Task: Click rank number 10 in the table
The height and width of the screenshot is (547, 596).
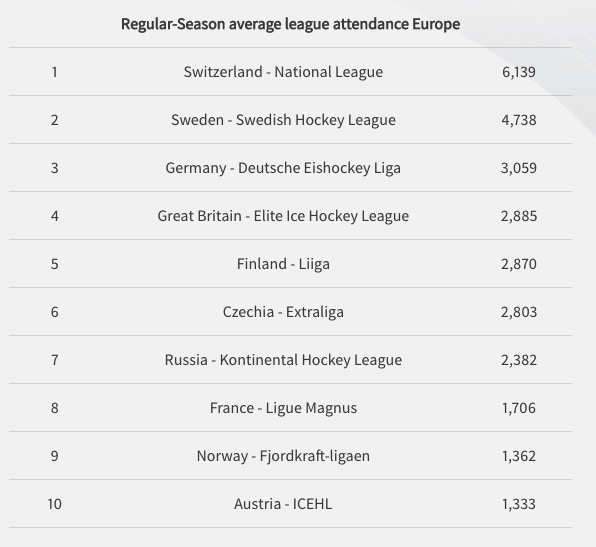Action: coord(55,504)
